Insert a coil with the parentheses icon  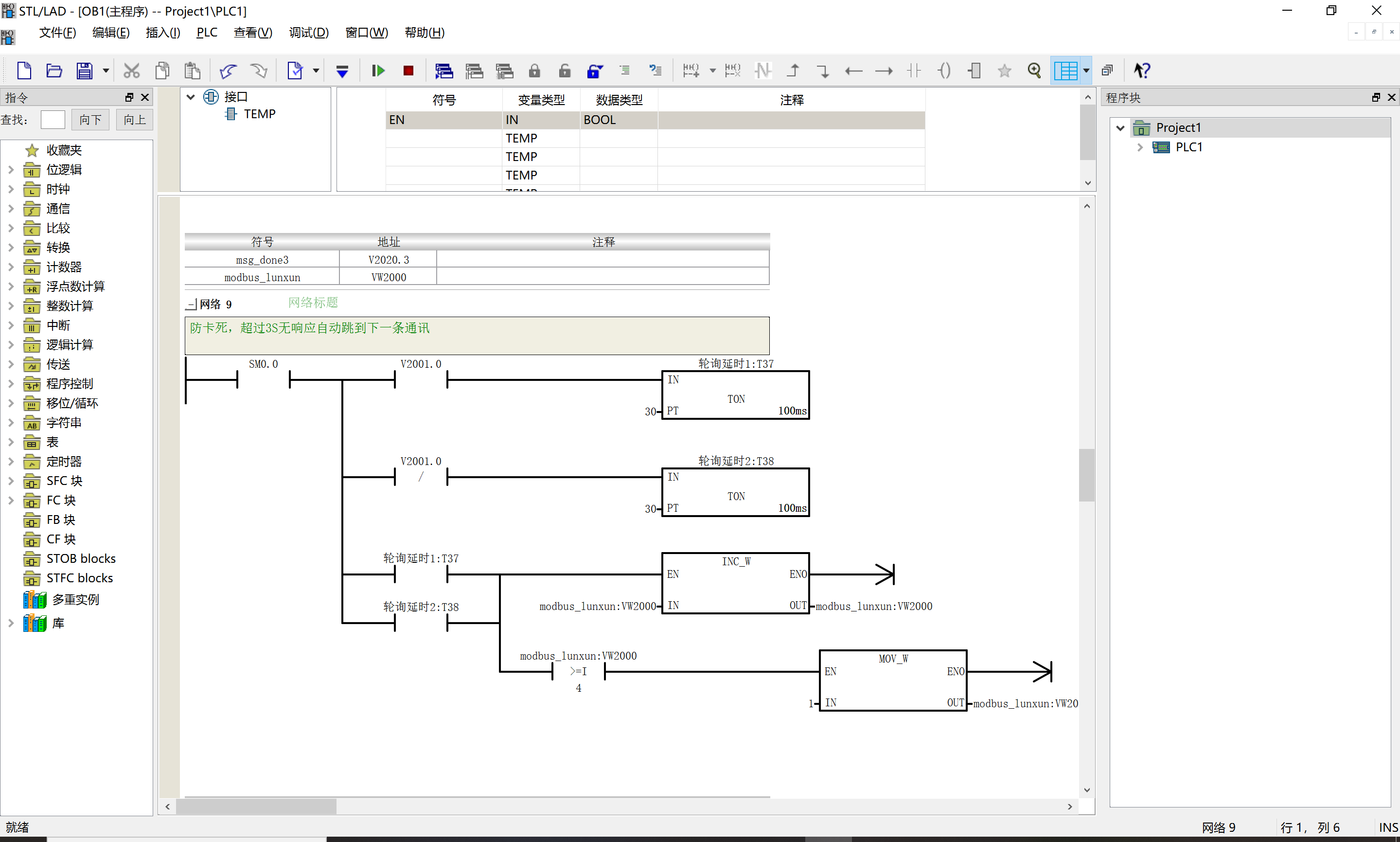(x=944, y=71)
